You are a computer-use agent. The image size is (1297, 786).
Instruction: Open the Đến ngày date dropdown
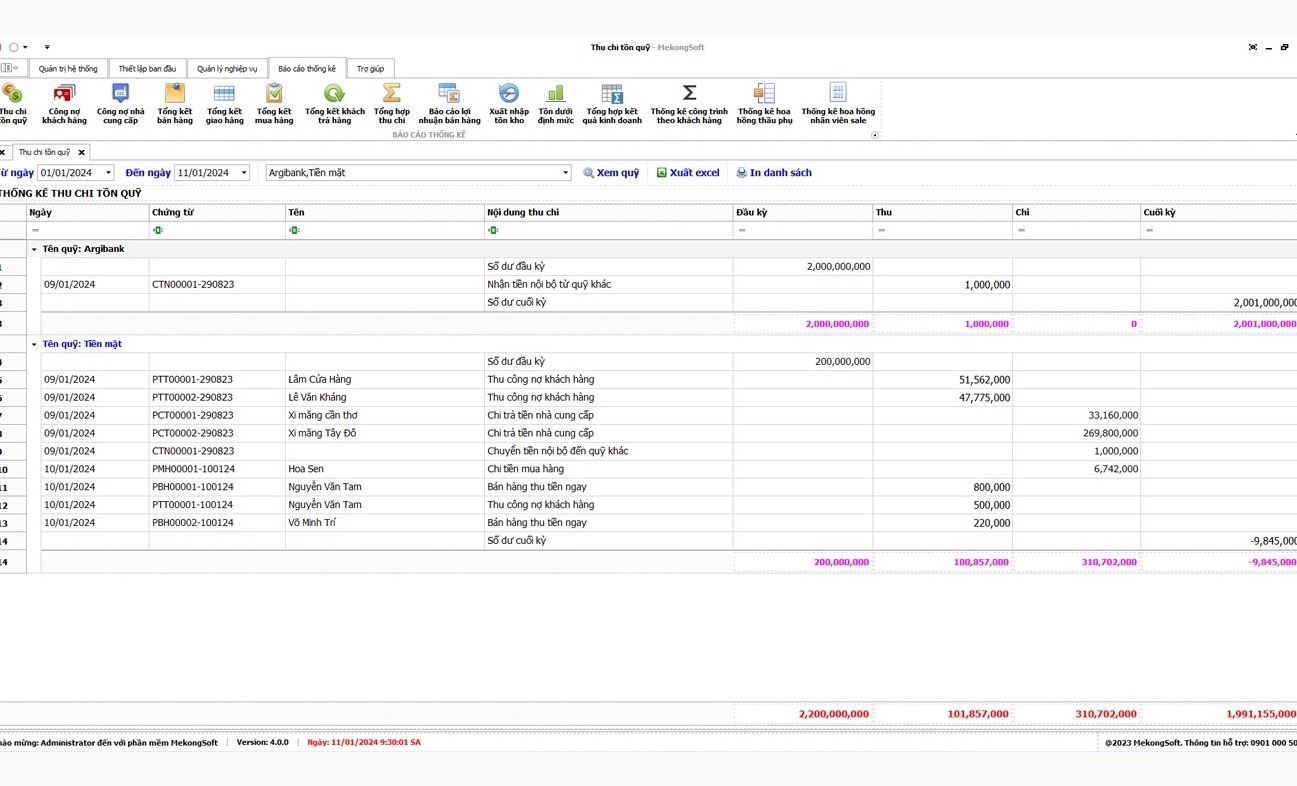(243, 173)
